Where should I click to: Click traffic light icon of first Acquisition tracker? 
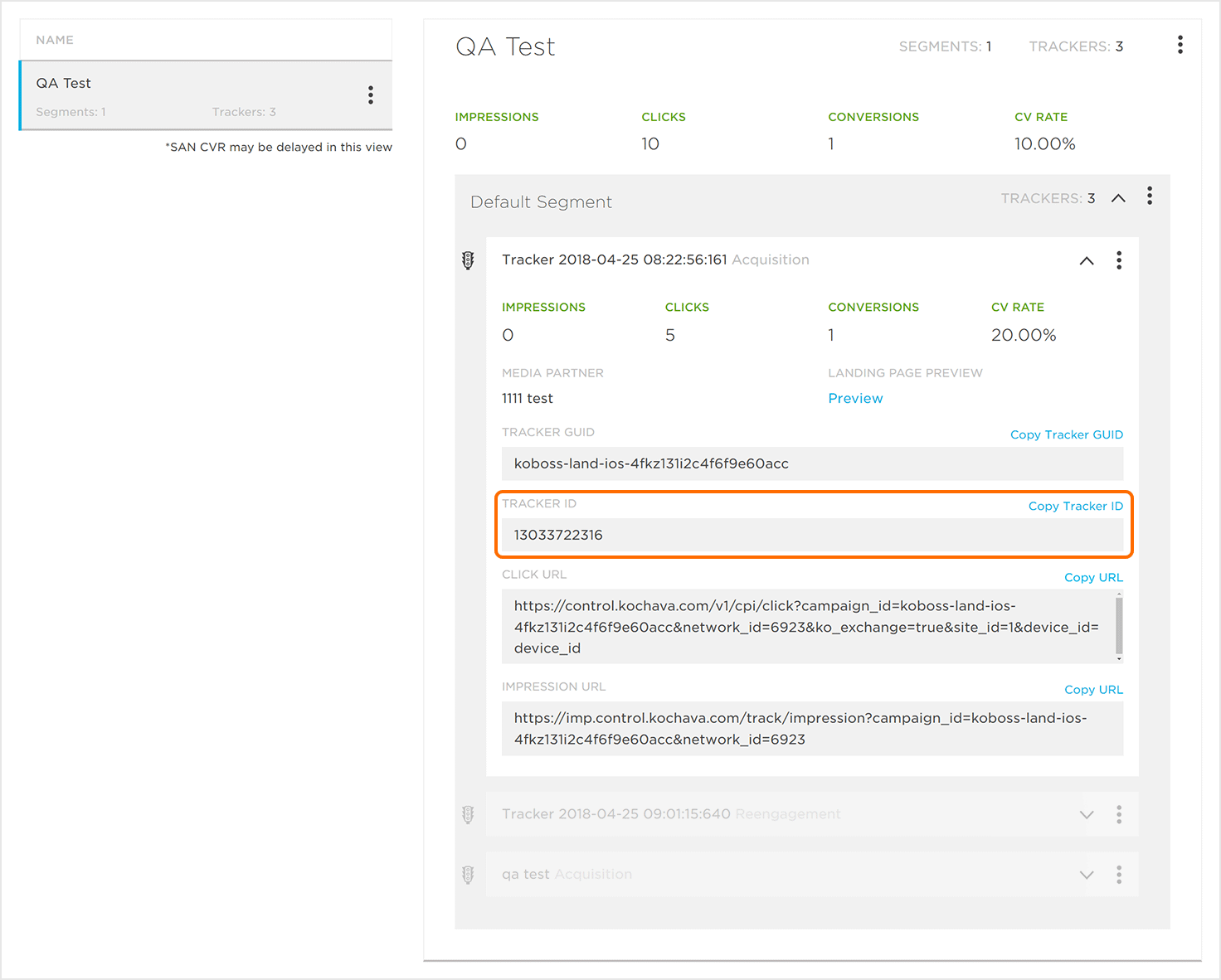(468, 260)
